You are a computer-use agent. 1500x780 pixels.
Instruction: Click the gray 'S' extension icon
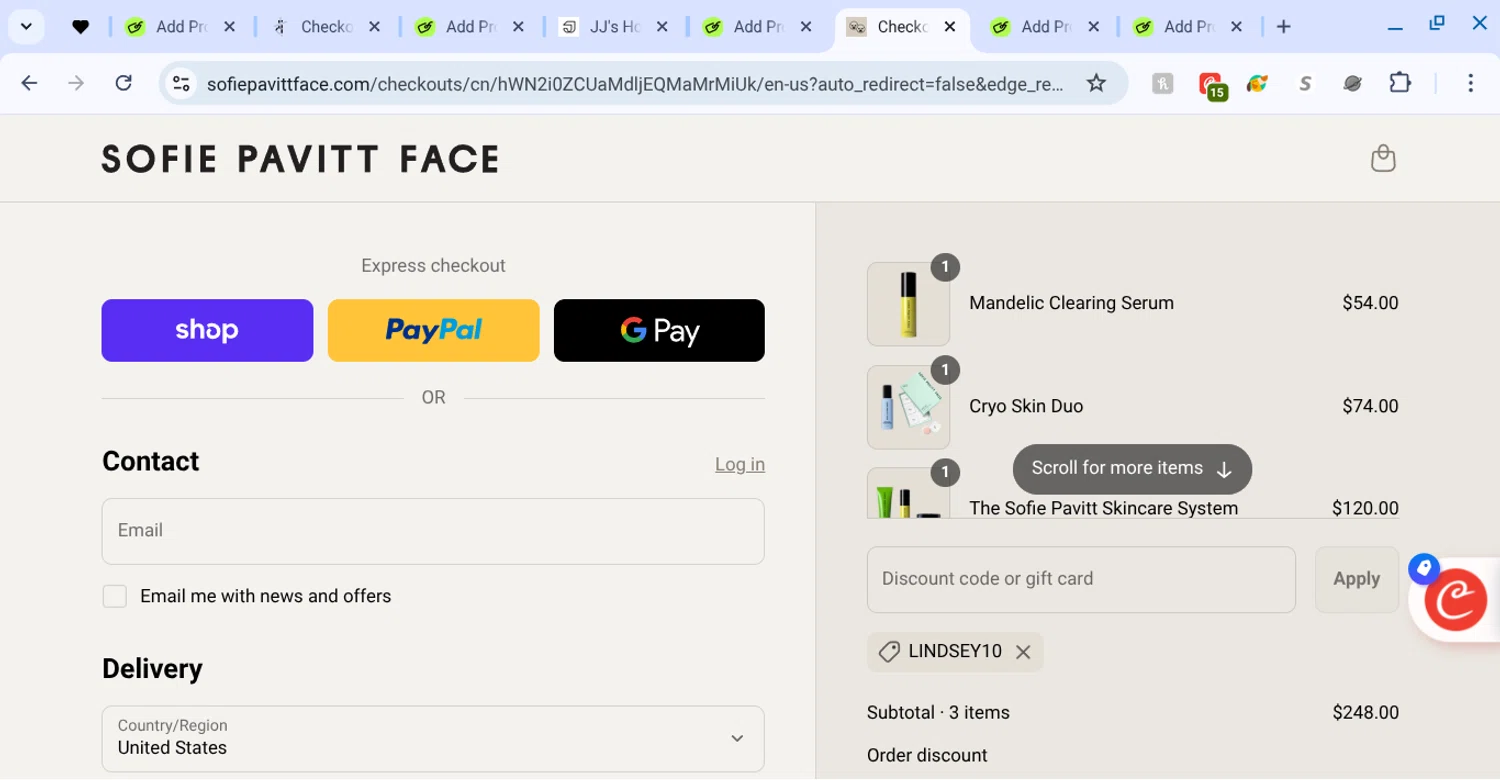click(1305, 84)
